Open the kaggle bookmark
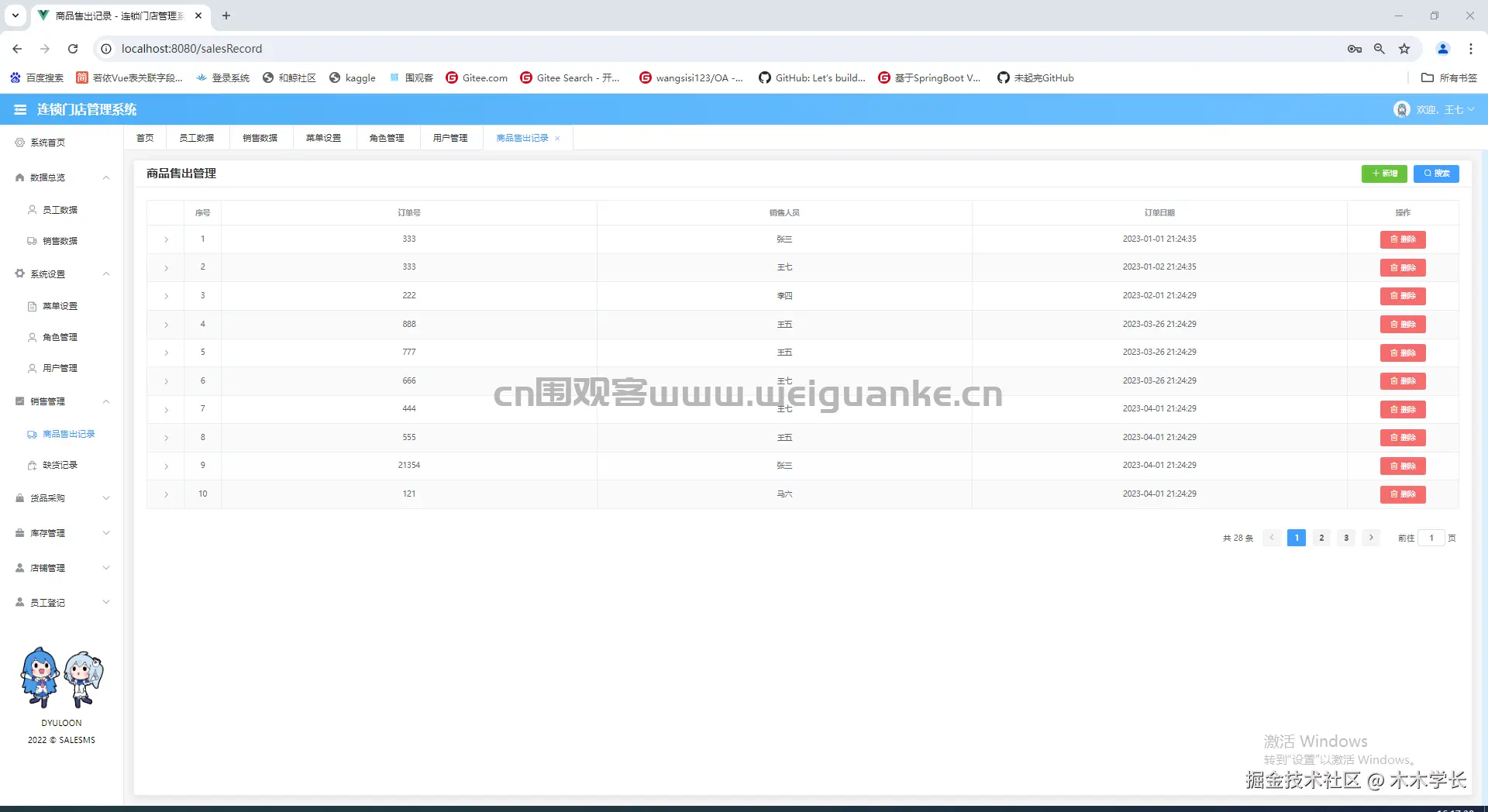This screenshot has height=812, width=1488. click(353, 77)
